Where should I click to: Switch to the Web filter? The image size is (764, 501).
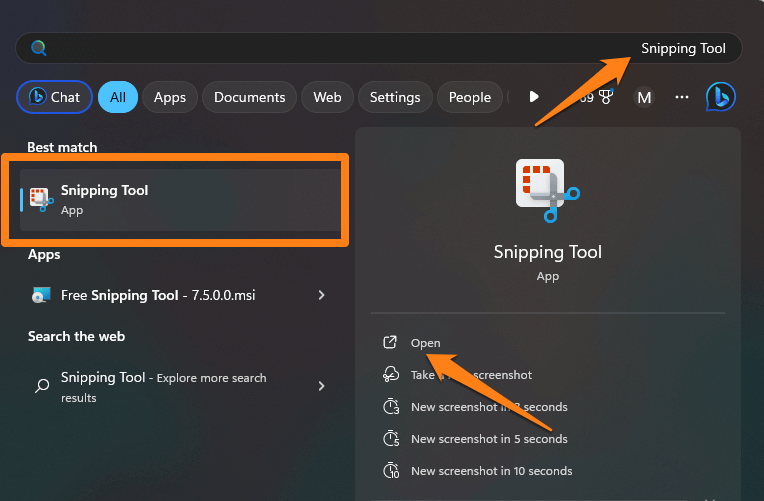pyautogui.click(x=327, y=97)
